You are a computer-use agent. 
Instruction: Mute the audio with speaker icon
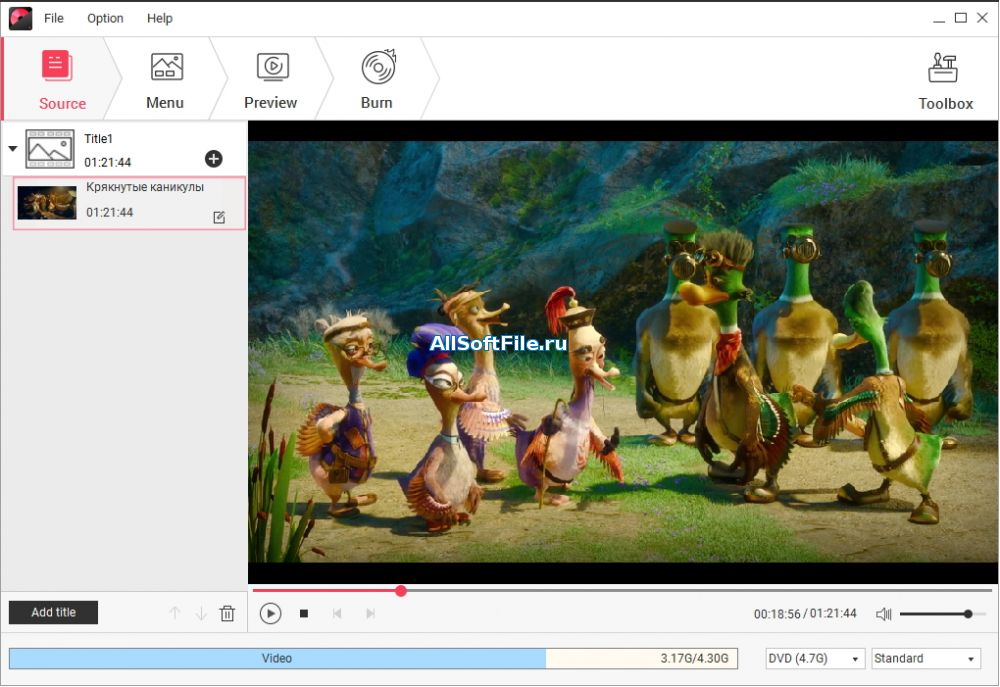click(883, 614)
